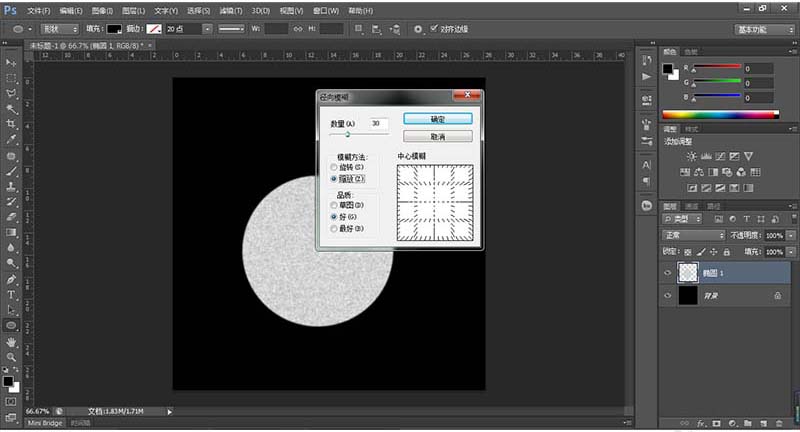Select the Rectangular Marquee tool

pyautogui.click(x=11, y=77)
